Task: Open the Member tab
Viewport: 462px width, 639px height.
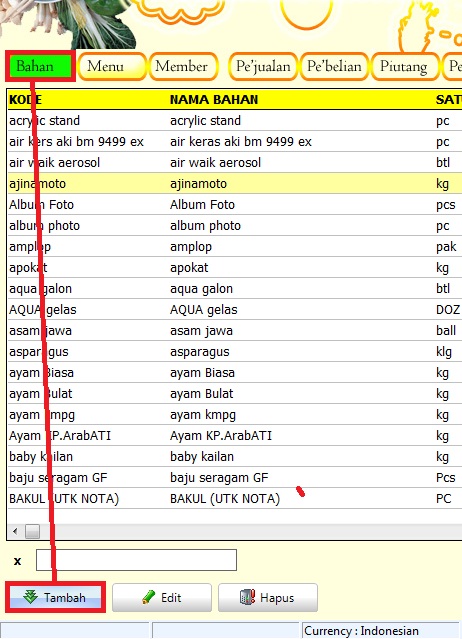Action: [183, 66]
